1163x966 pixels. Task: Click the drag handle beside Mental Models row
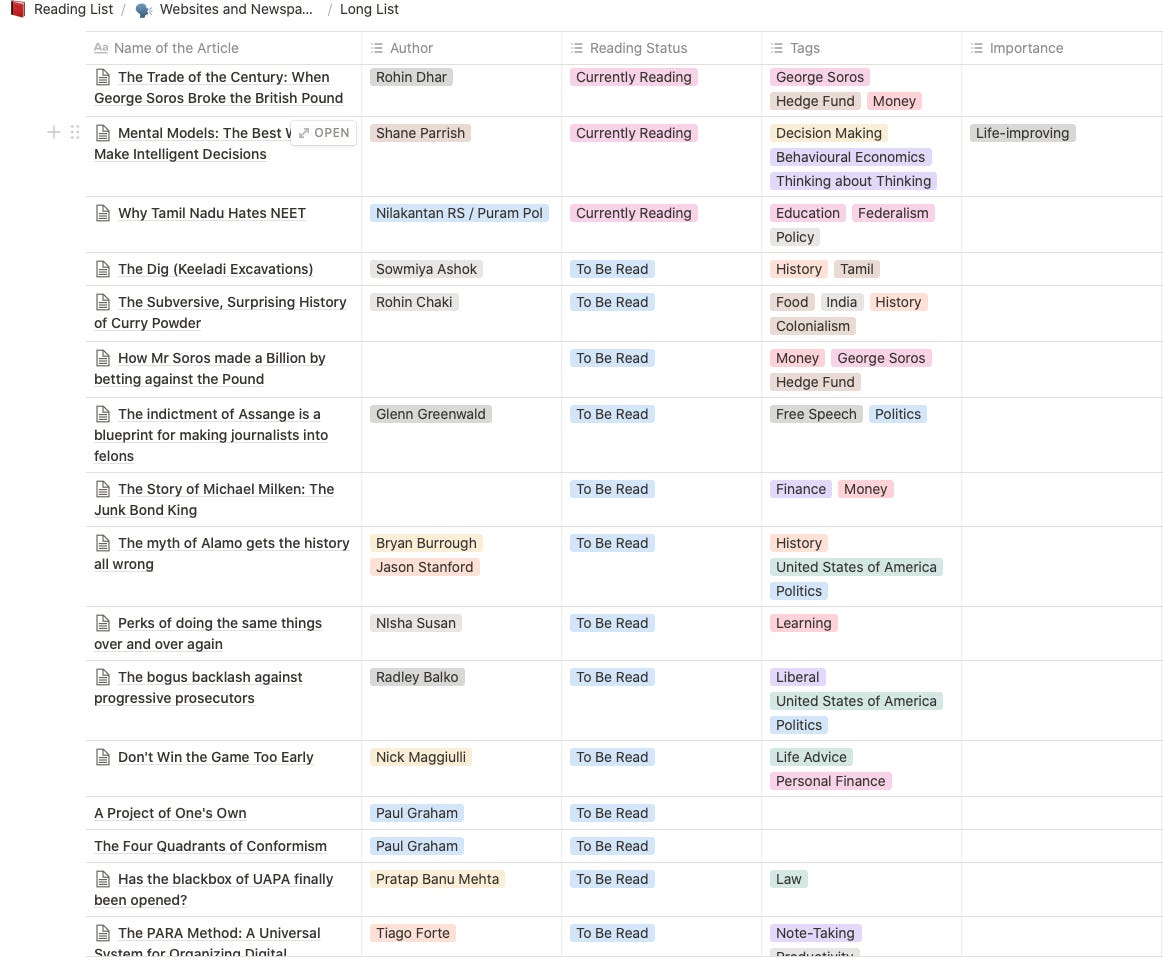click(x=75, y=132)
